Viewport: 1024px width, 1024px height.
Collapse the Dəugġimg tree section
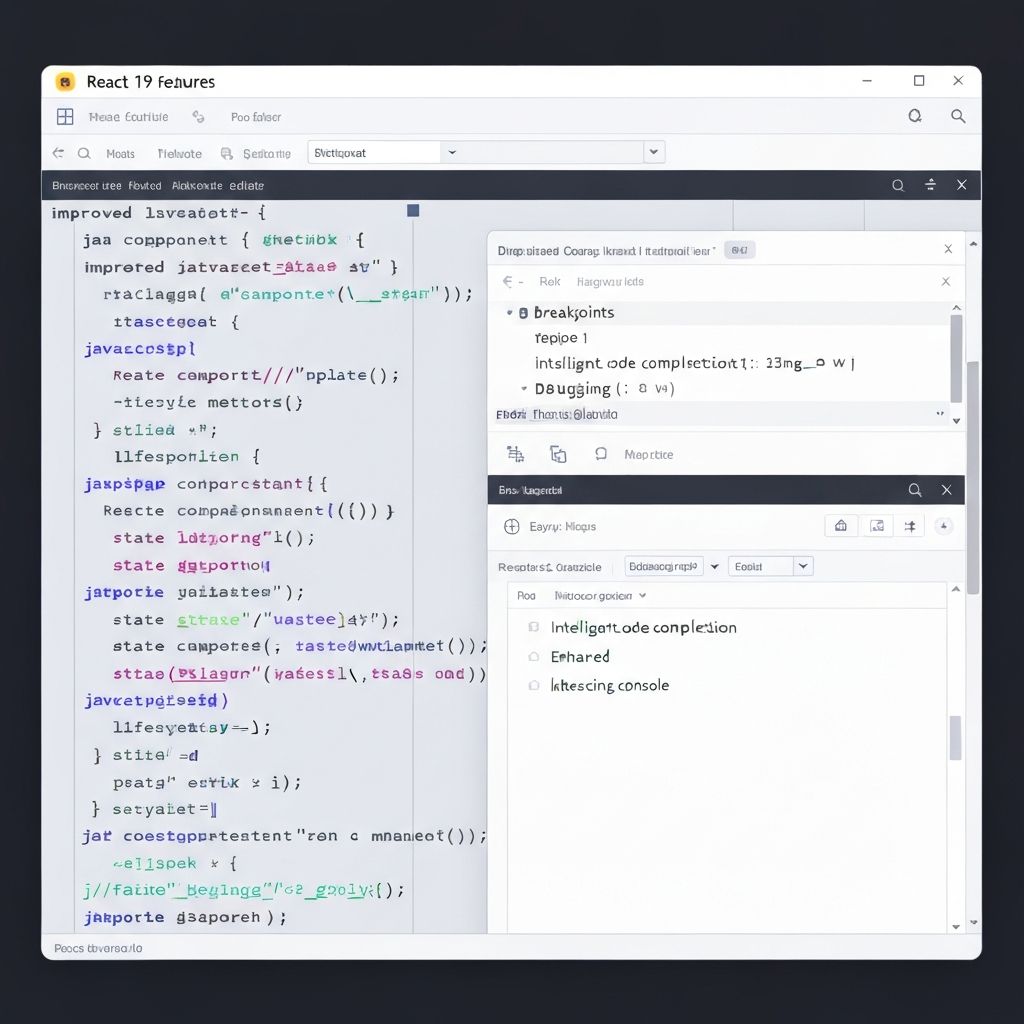click(524, 389)
